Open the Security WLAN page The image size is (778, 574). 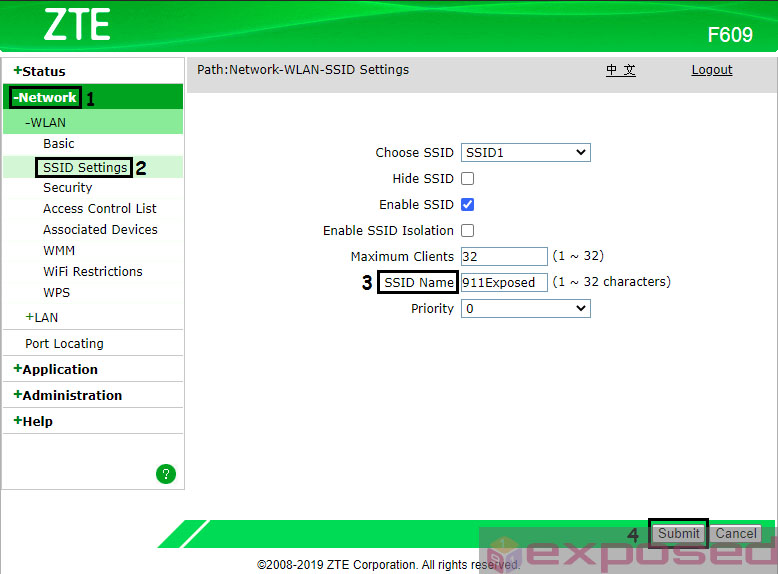67,188
